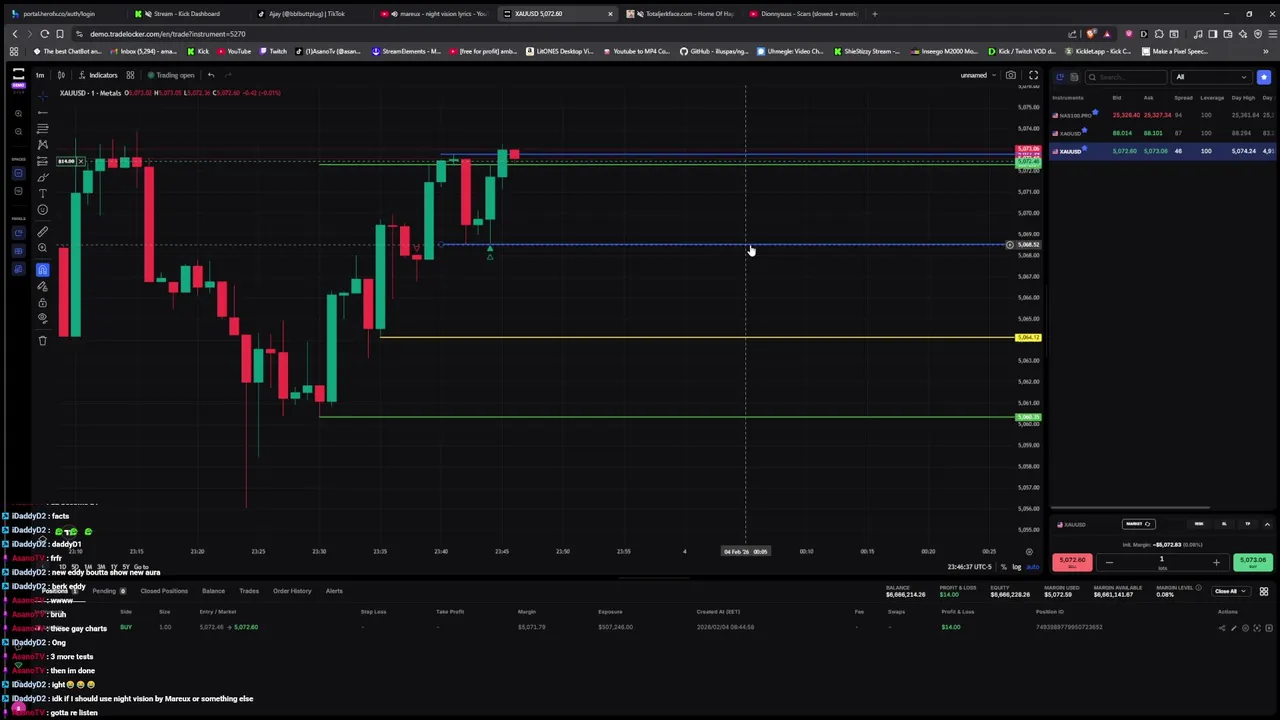Click the trash remove drawings icon
The height and width of the screenshot is (720, 1280).
point(42,340)
